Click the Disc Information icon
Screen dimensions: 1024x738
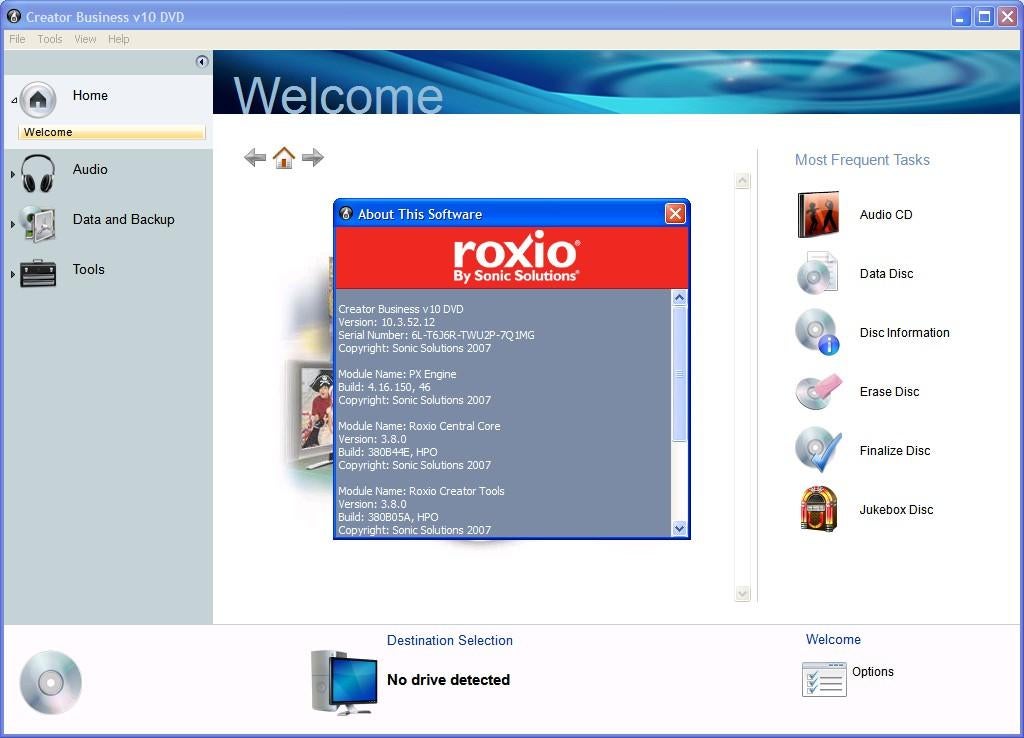pos(818,332)
